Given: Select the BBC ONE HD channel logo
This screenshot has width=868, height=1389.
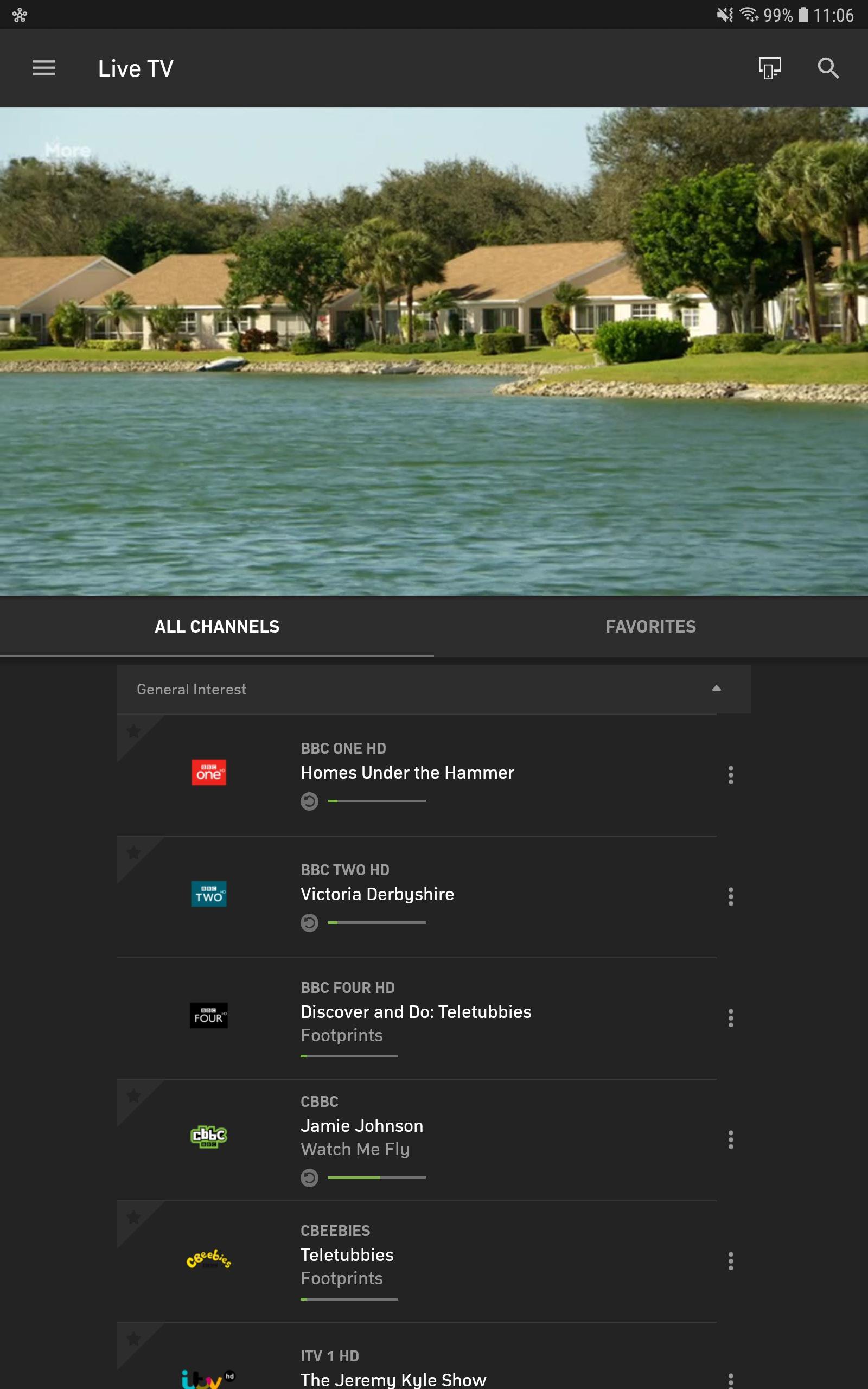Looking at the screenshot, I should (x=209, y=773).
